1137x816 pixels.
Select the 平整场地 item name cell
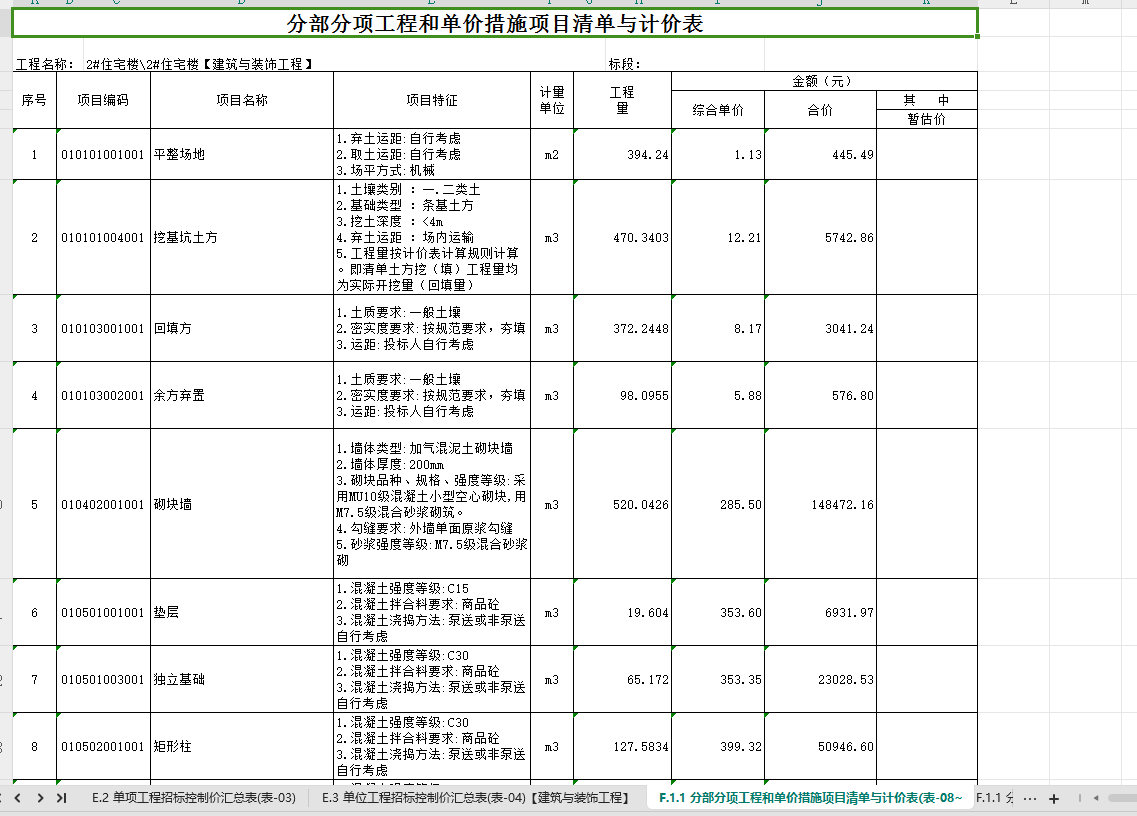241,154
